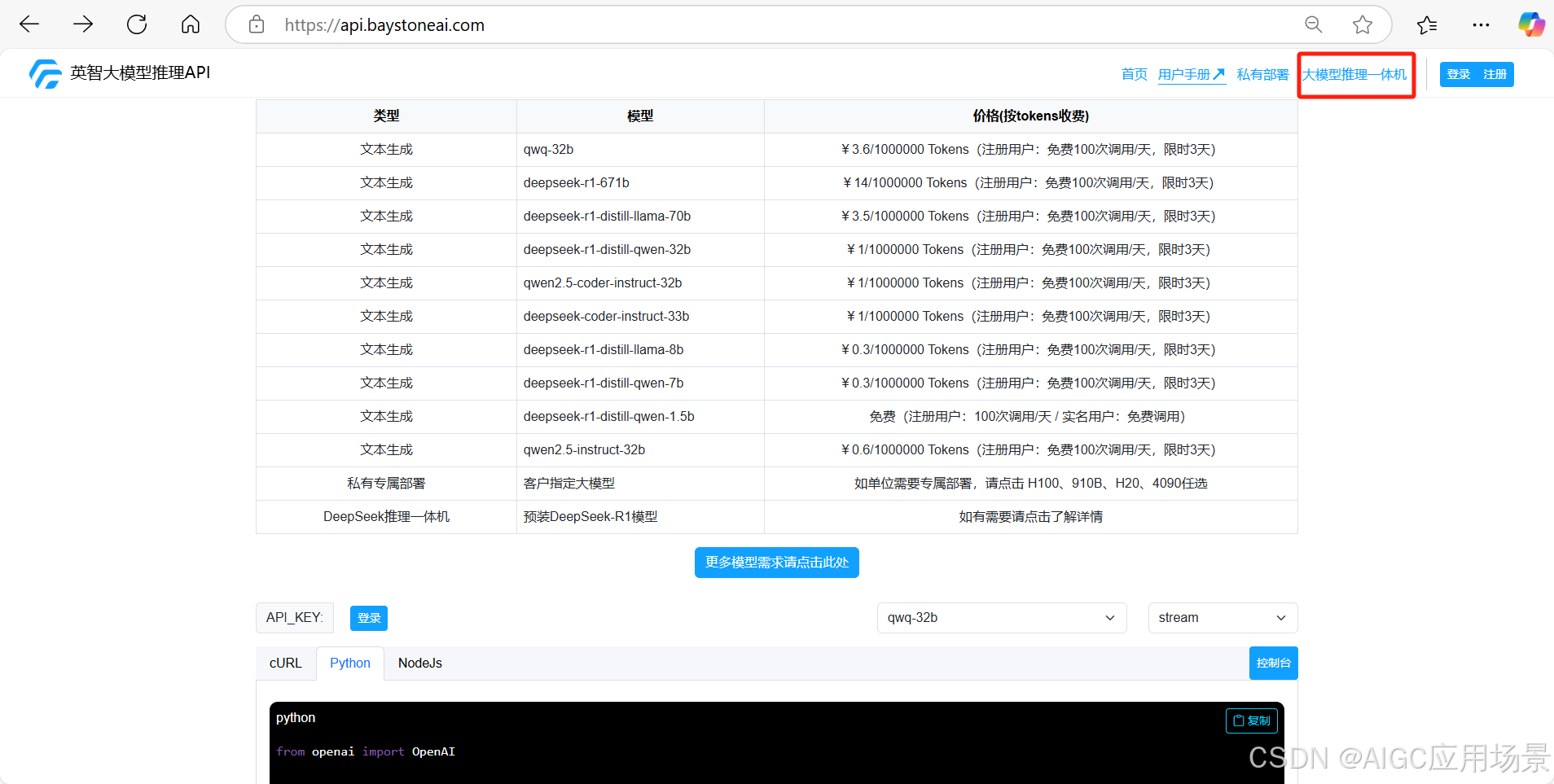1554x784 pixels.
Task: Click qwen2.5-coder-instruct-32b model cell
Action: pos(640,283)
